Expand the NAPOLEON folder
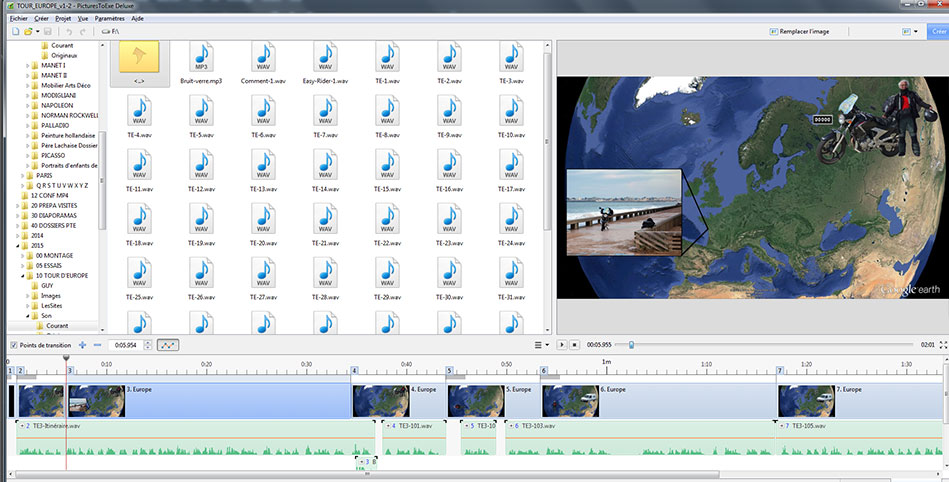The width and height of the screenshot is (949, 482). click(28, 105)
